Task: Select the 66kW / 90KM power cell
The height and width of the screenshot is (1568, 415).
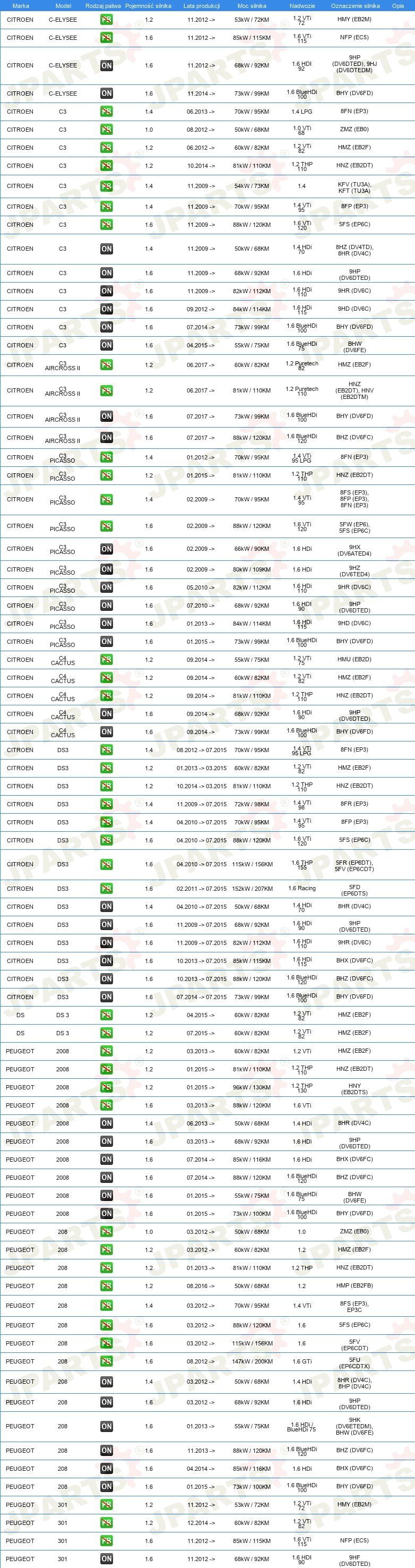Action: pyautogui.click(x=252, y=549)
